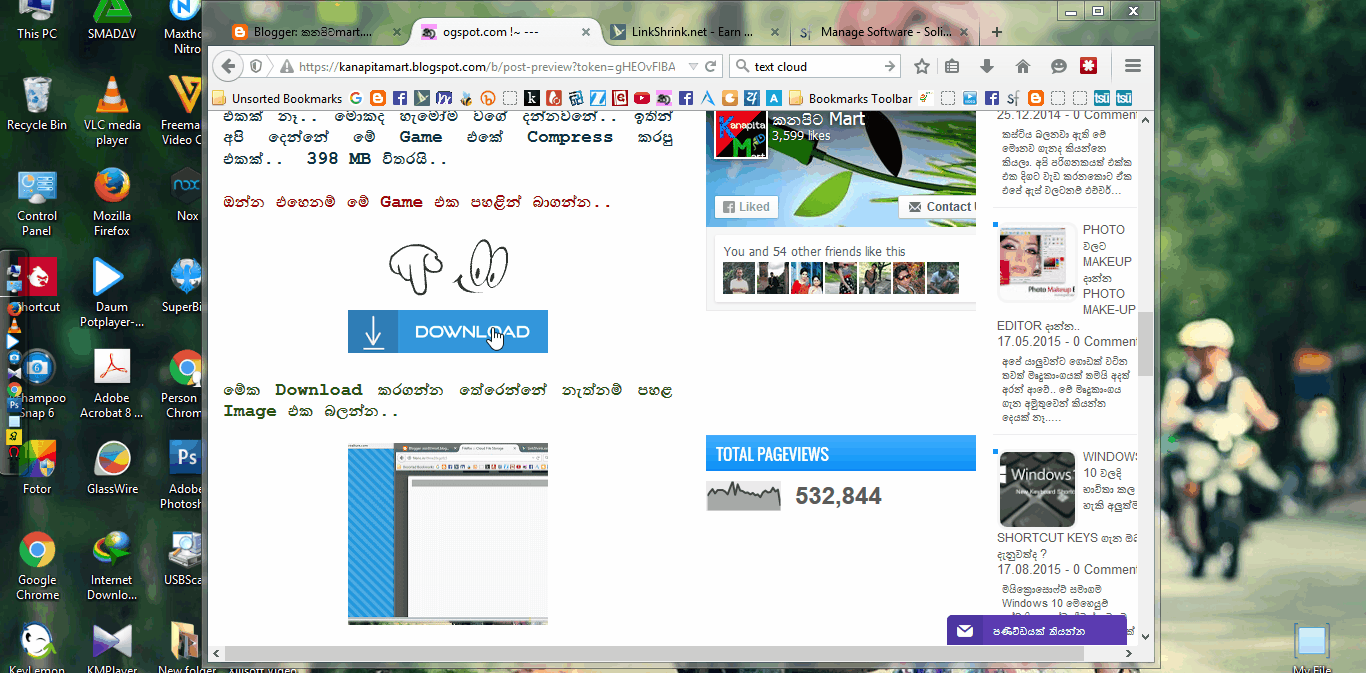Go back with the Firefox back arrow

(x=229, y=66)
